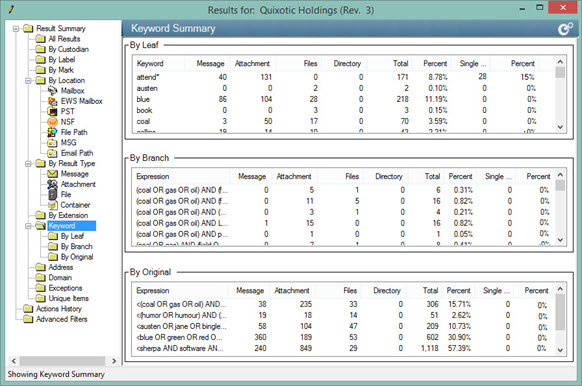The width and height of the screenshot is (582, 386).
Task: Click the PST icon in tree
Action: point(52,111)
